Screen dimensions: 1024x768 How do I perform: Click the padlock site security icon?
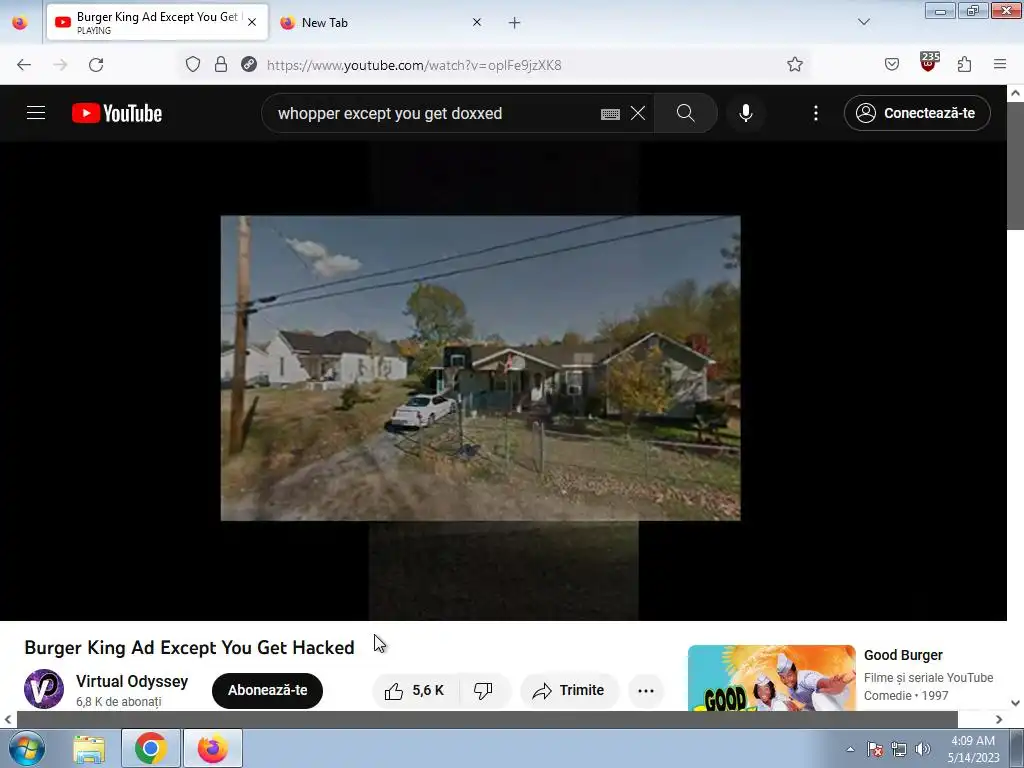[x=221, y=64]
